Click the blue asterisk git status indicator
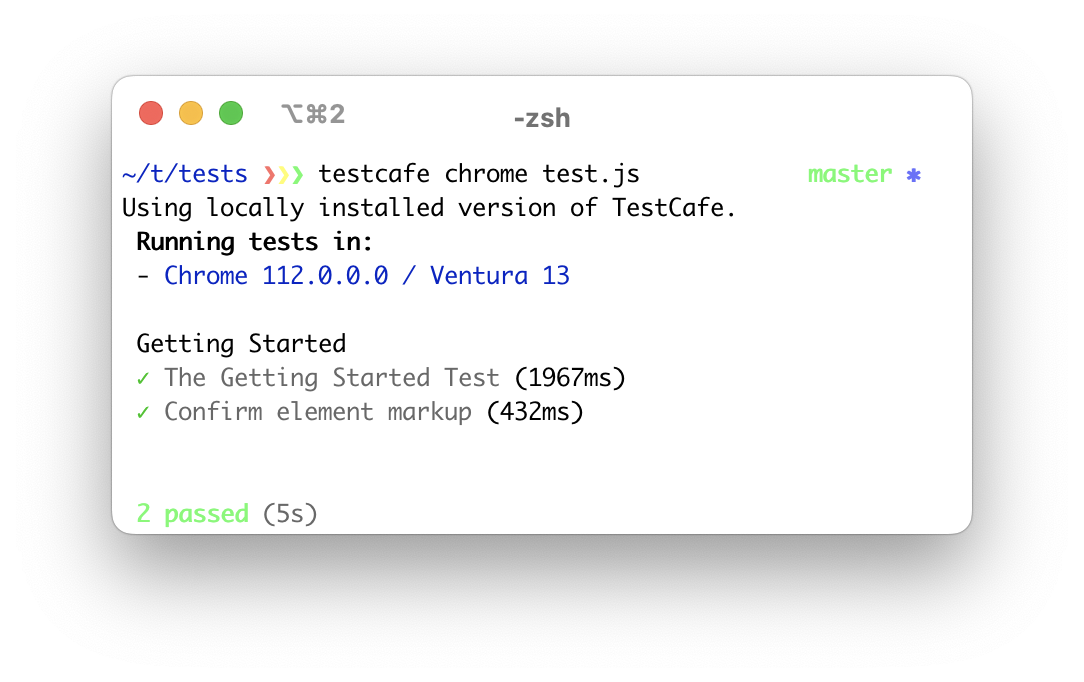The height and width of the screenshot is (682, 1084). tap(913, 175)
